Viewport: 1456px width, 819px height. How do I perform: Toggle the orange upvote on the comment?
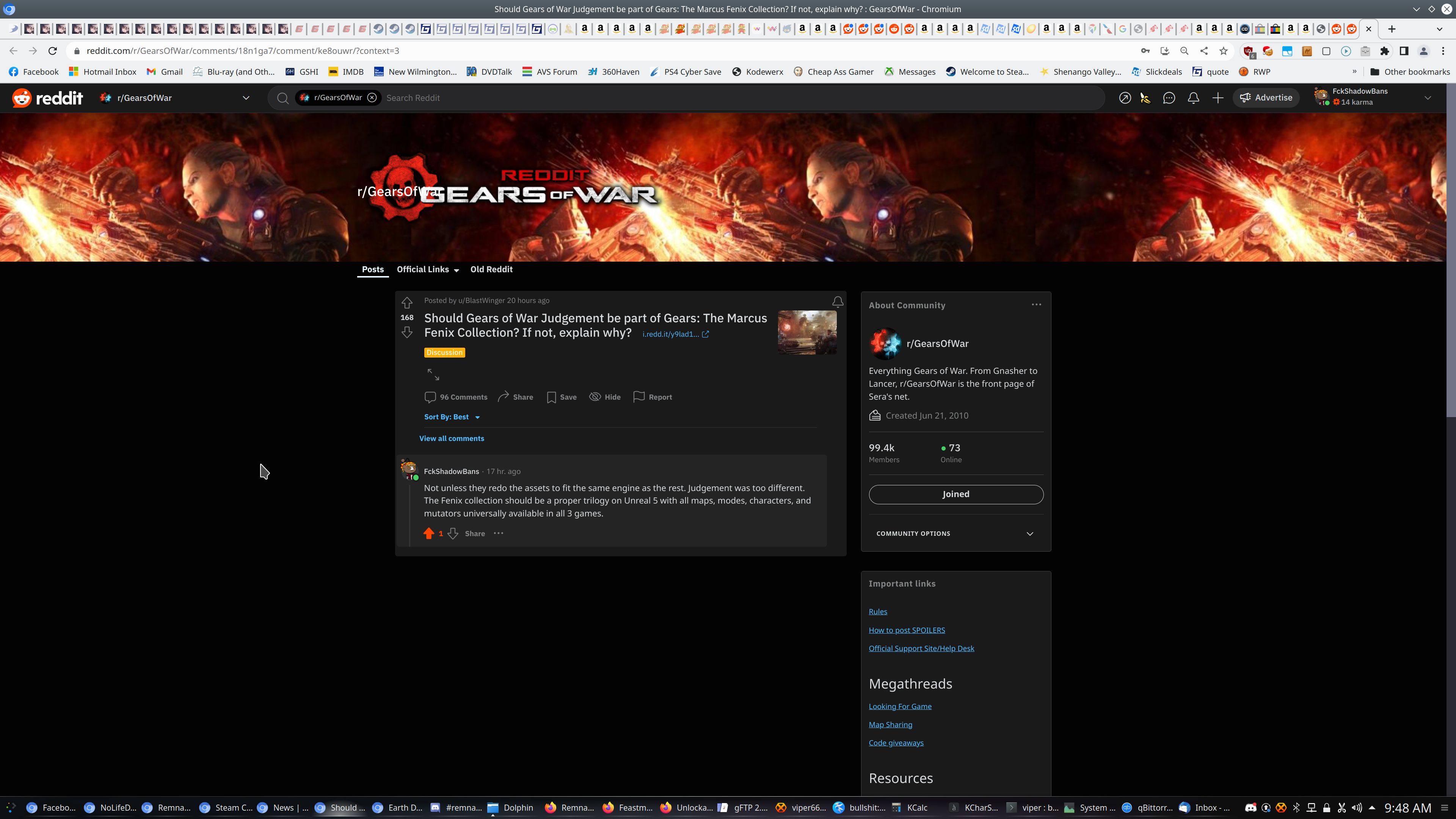[428, 533]
